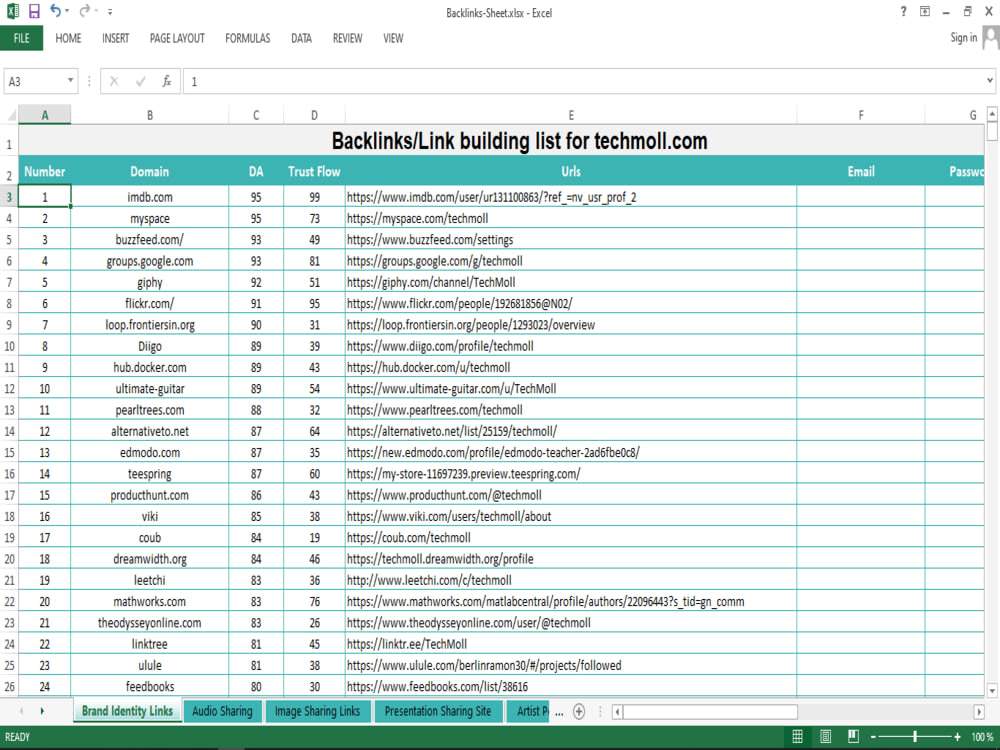Click the Enter checkmark icon in formula bar

[x=140, y=81]
